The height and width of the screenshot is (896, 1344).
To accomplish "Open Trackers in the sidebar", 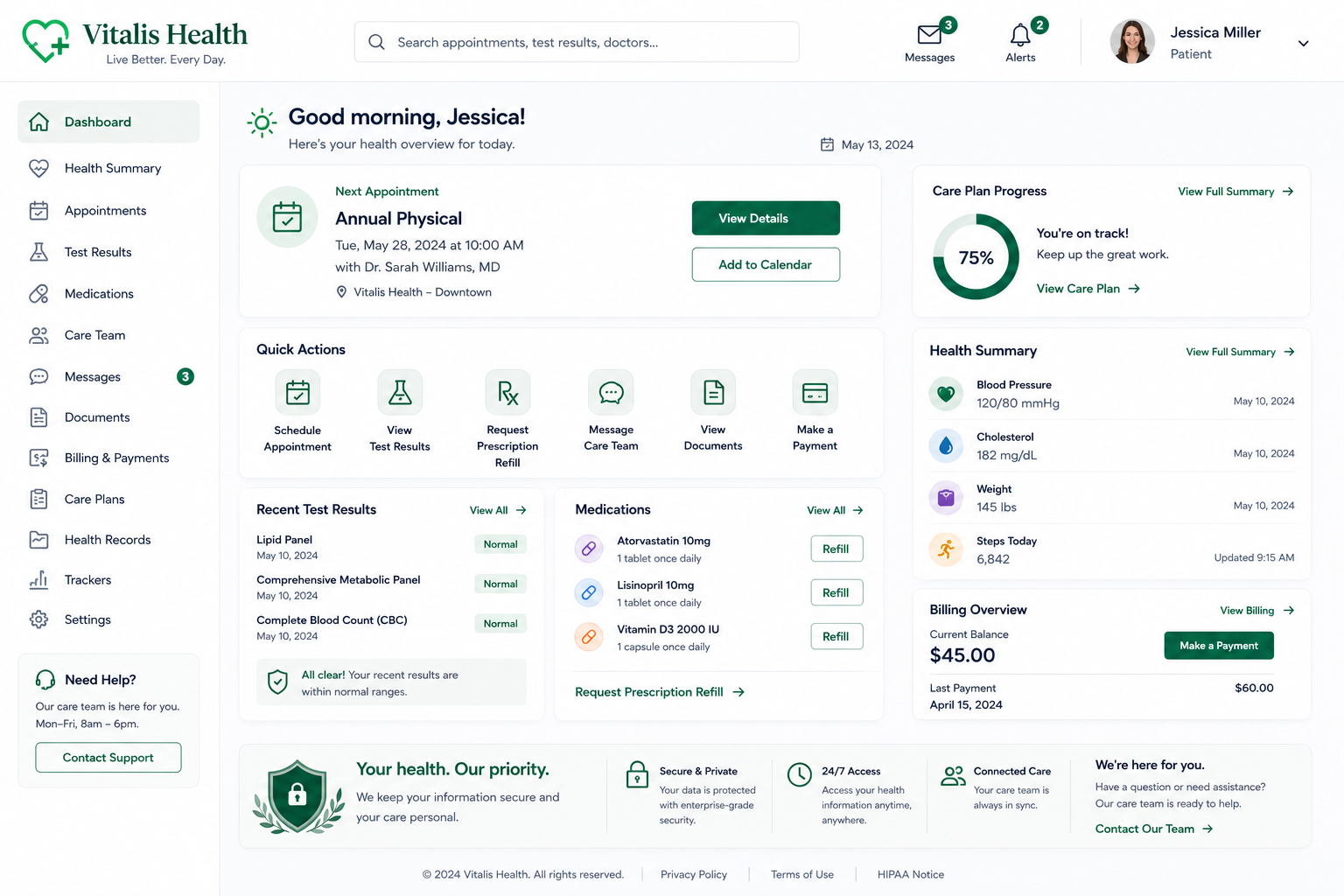I will click(x=108, y=580).
